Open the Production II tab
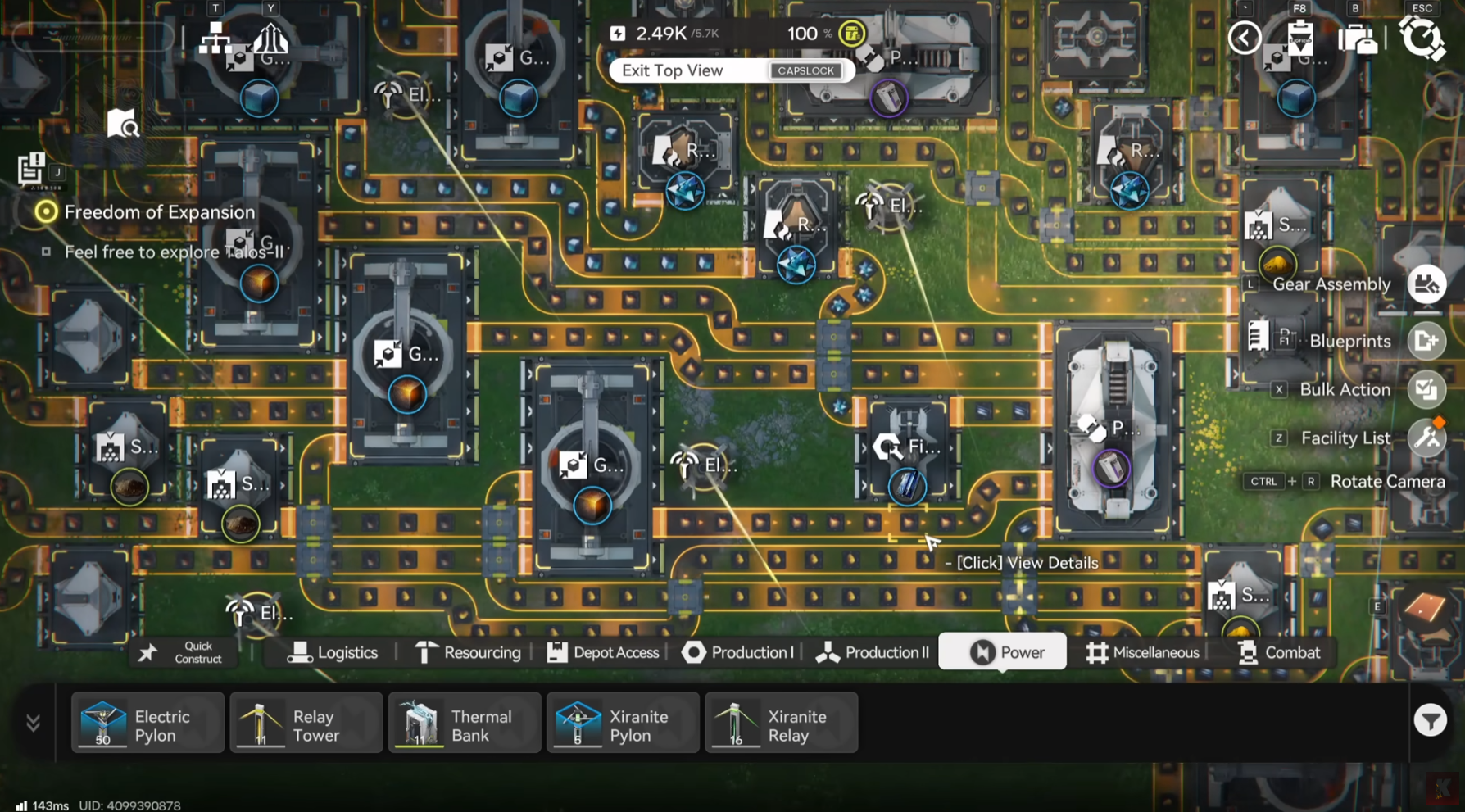The width and height of the screenshot is (1465, 812). (x=873, y=652)
